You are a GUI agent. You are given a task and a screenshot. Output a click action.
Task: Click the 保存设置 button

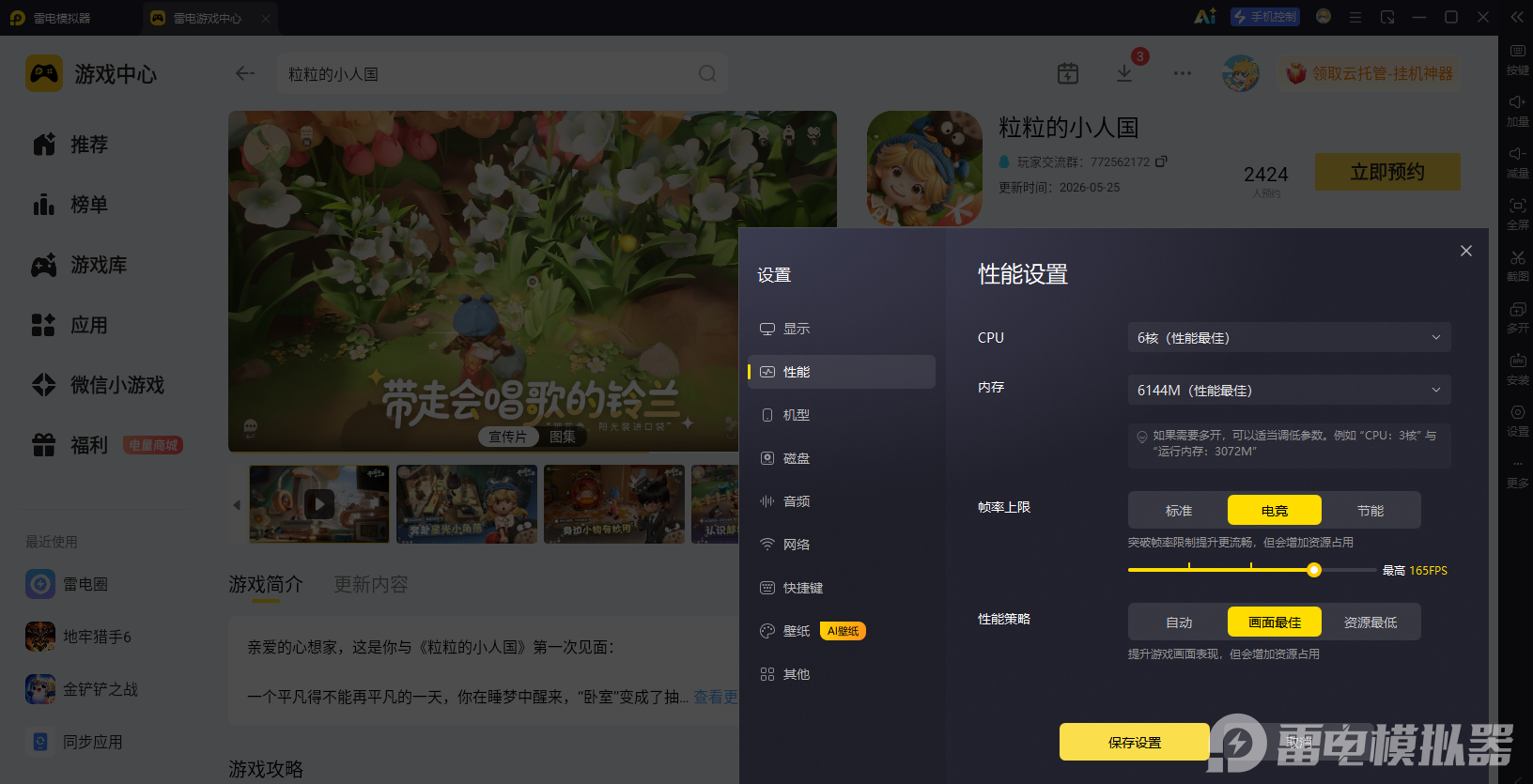(x=1135, y=742)
